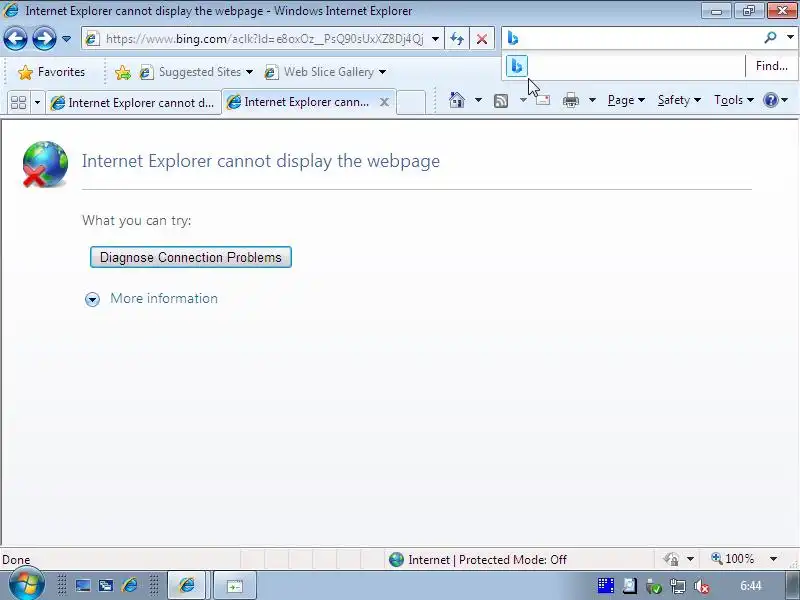Add to Favorites Bar star icon

[x=122, y=72]
